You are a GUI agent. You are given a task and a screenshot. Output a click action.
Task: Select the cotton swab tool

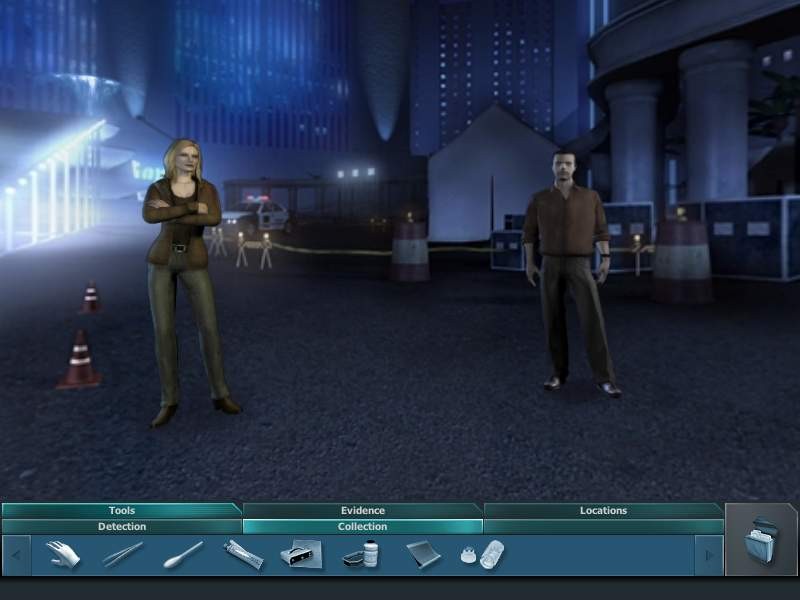[183, 554]
